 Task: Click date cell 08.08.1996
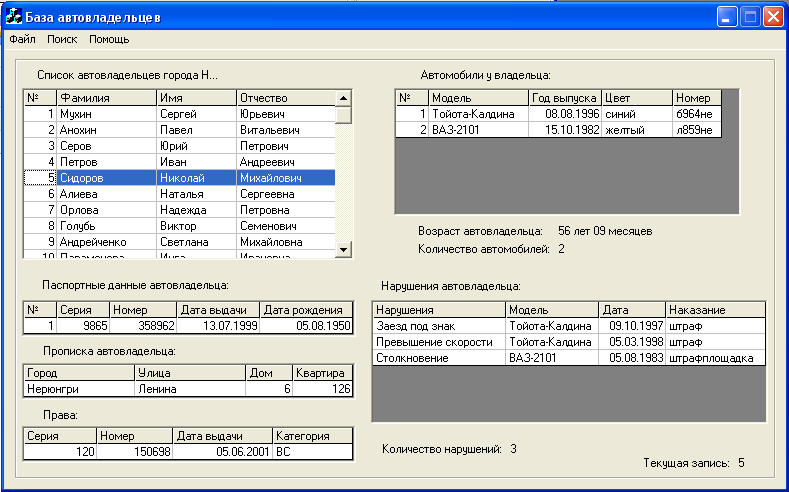(565, 114)
